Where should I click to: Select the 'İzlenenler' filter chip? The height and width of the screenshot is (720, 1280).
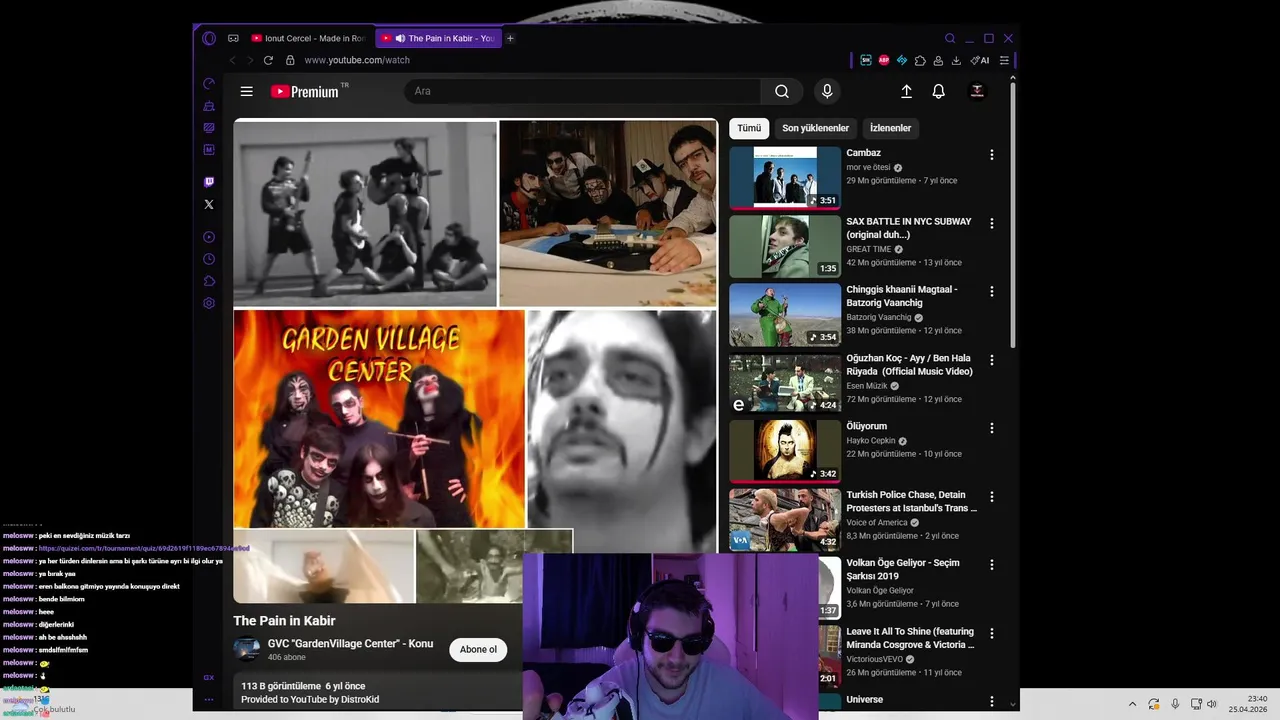pyautogui.click(x=890, y=128)
